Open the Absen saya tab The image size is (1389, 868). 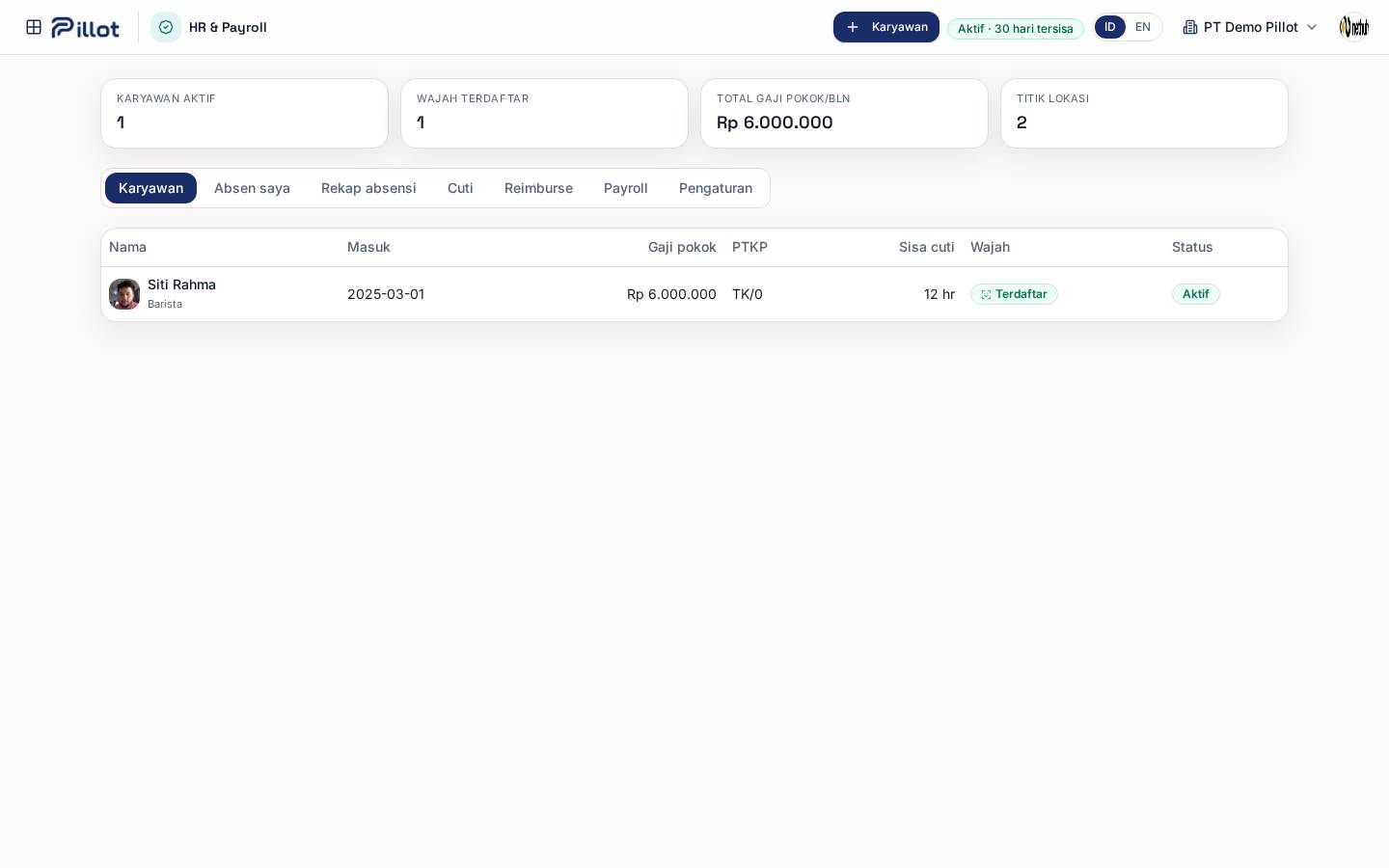[252, 188]
